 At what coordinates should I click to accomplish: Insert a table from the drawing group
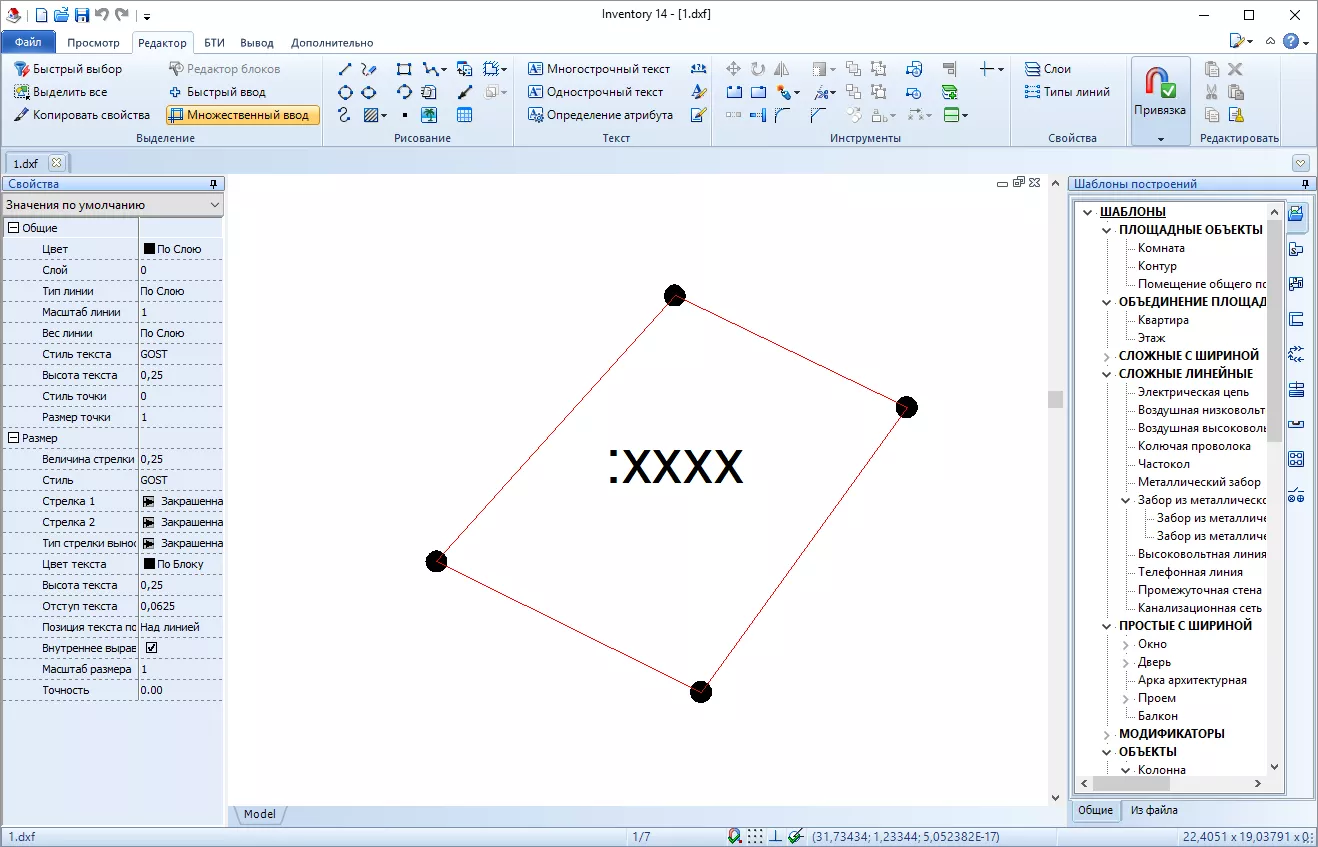pos(464,115)
